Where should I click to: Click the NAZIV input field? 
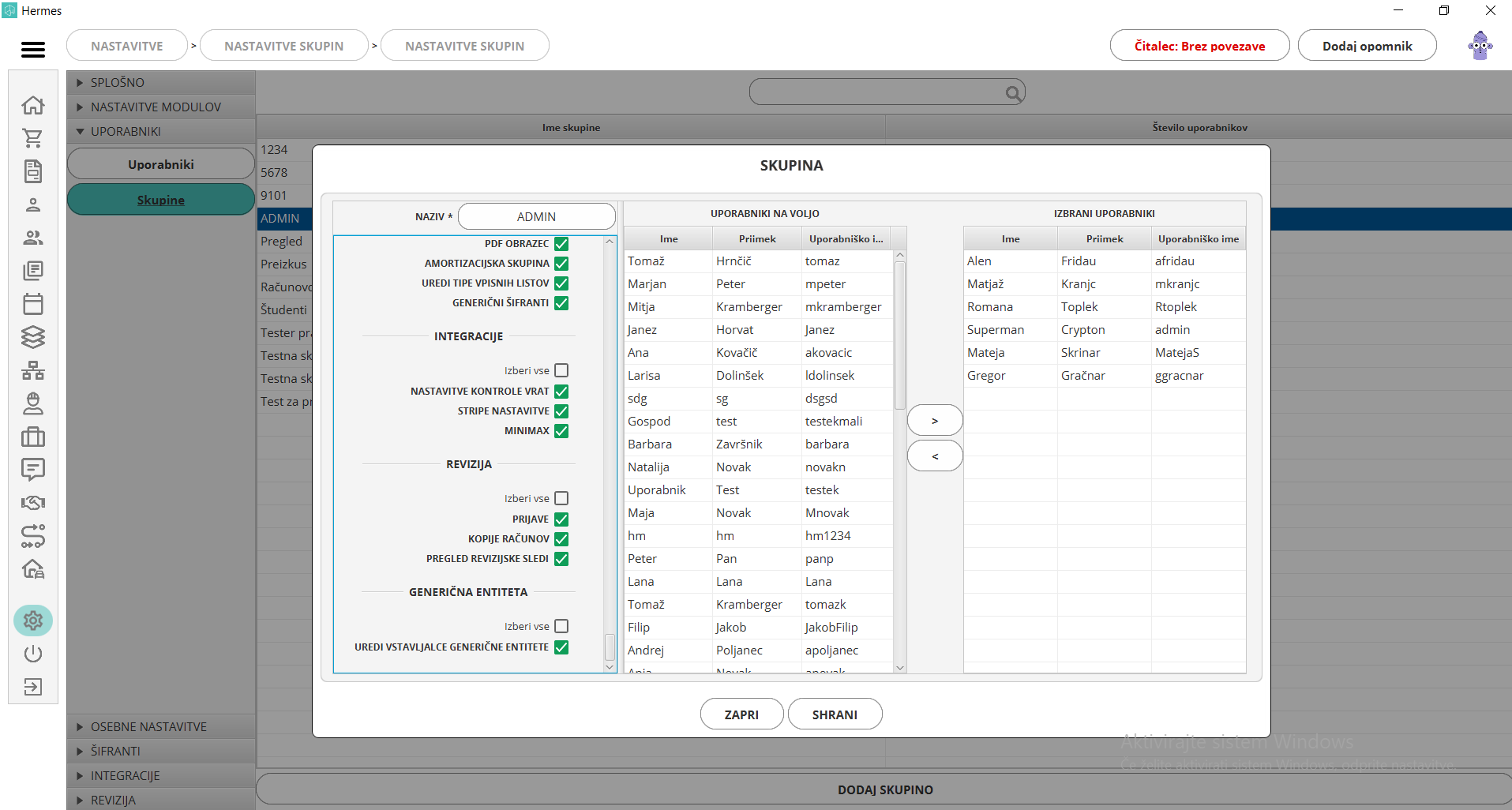coord(537,216)
